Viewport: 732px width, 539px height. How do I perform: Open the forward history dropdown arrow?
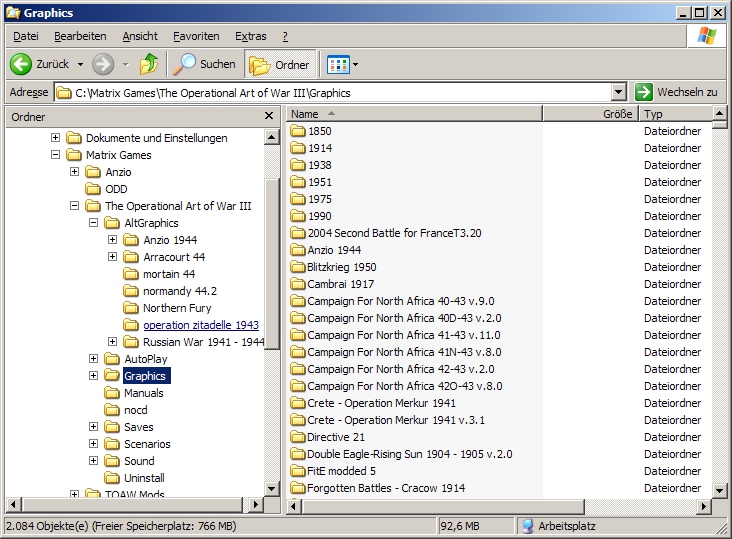[126, 64]
